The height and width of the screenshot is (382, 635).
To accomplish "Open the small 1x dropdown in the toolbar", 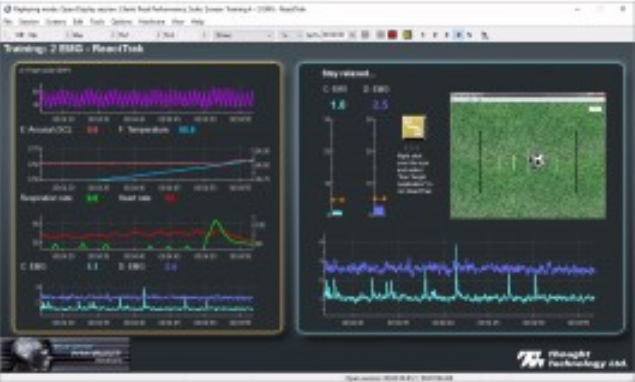I will click(290, 35).
